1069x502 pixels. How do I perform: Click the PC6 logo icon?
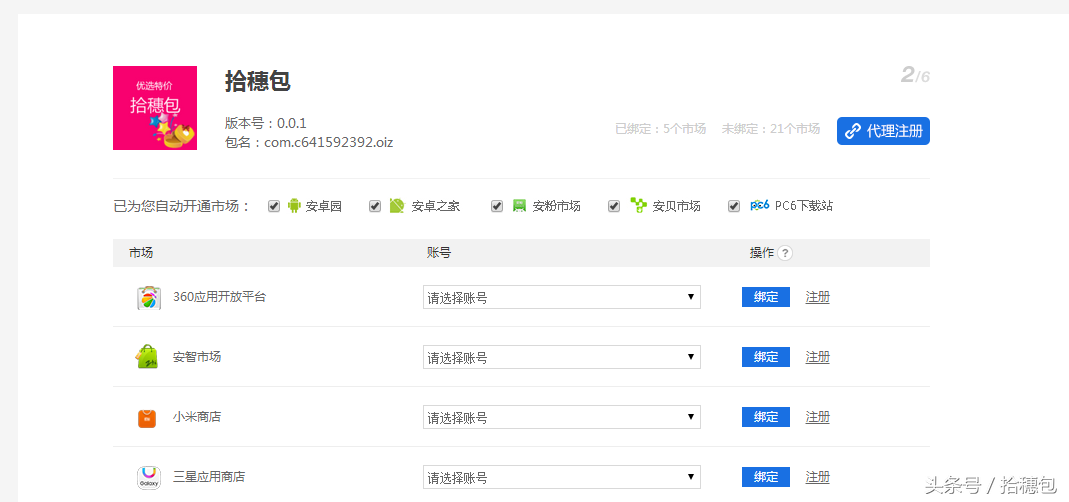coord(759,205)
